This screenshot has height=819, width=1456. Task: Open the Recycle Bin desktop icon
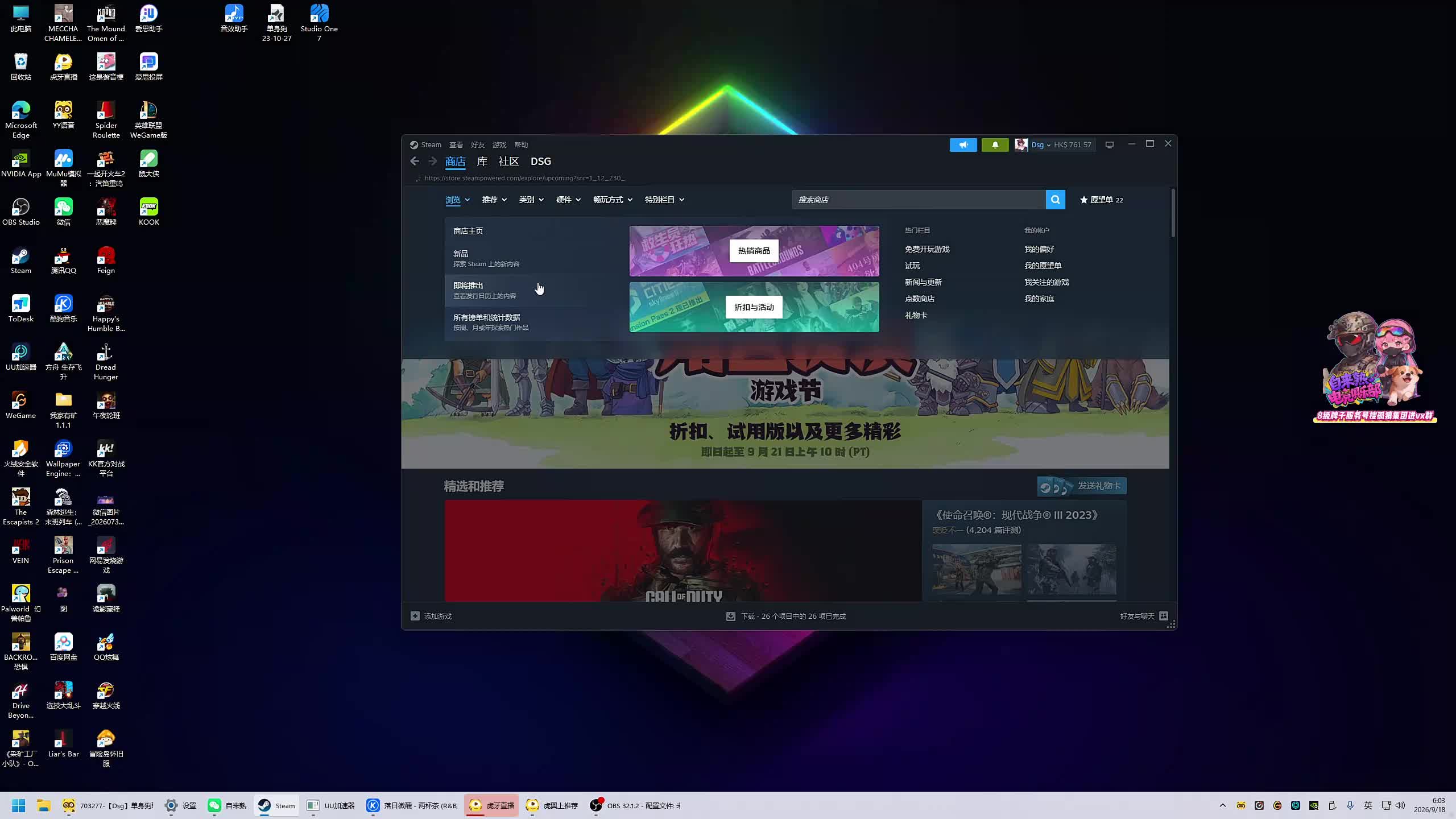click(x=21, y=67)
